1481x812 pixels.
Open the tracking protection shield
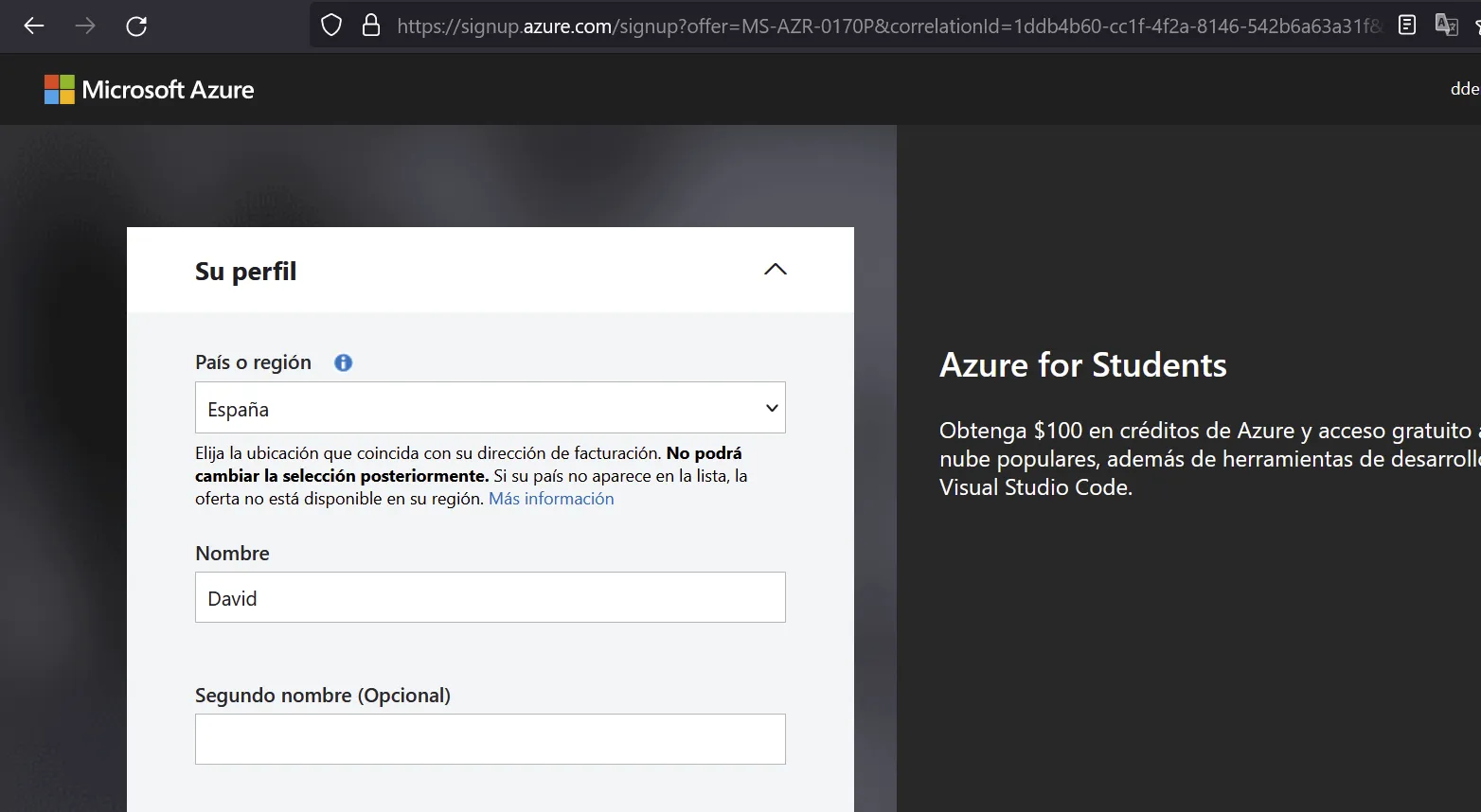(x=331, y=26)
